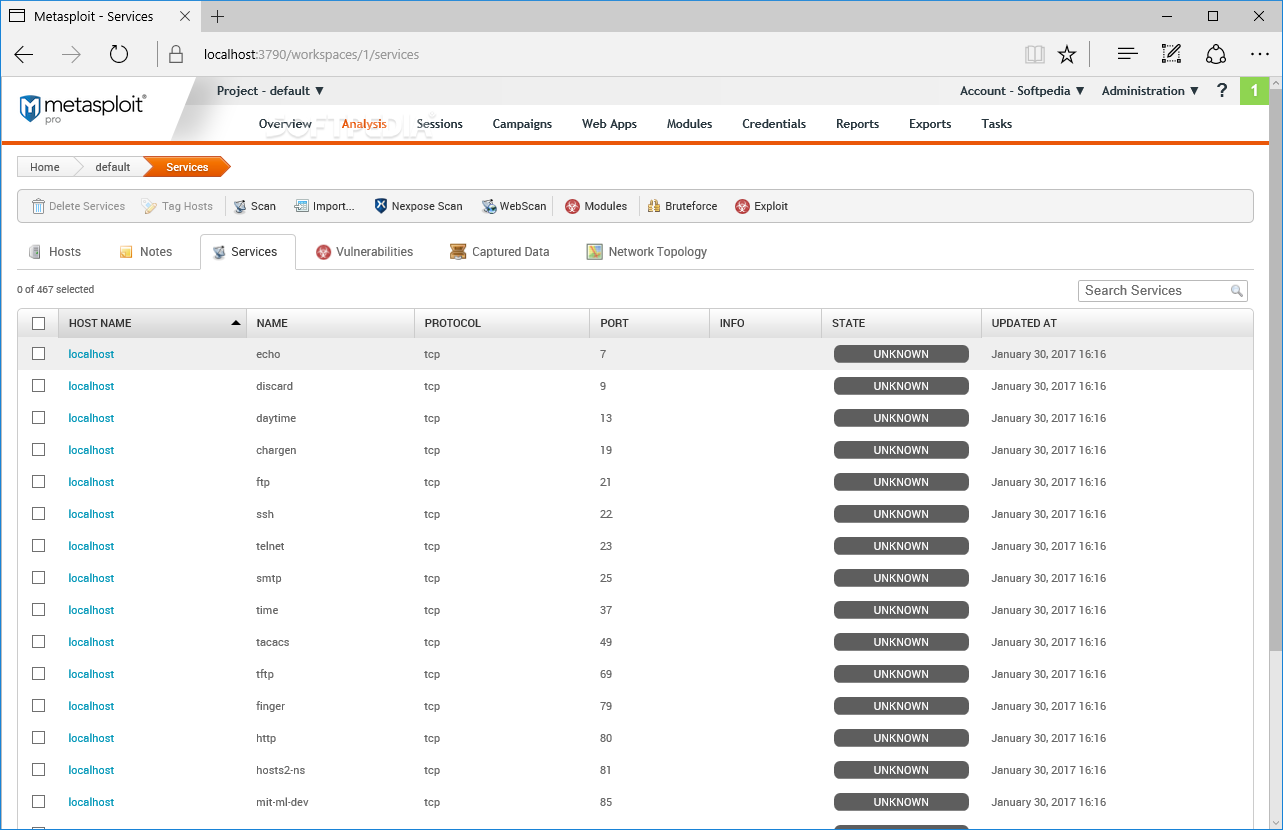Viewport: 1283px width, 830px height.
Task: Sort by the PORT column header
Action: (x=649, y=323)
